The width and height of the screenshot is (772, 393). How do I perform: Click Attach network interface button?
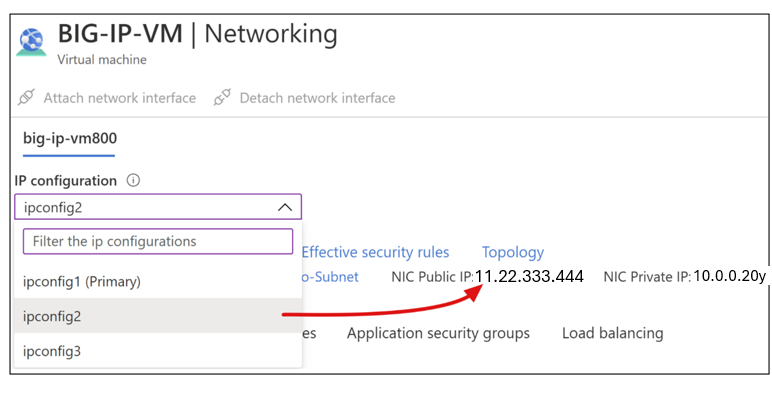tap(107, 98)
